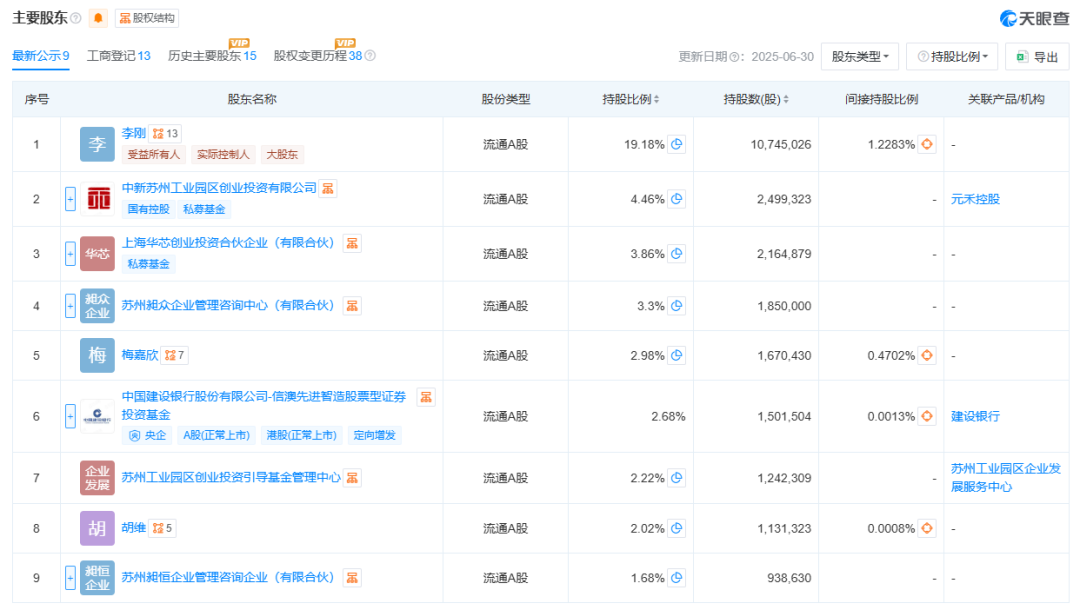1080x610 pixels.
Task: Open 苏州工业园区创业投资引导基金管理中心 link
Action: pos(231,478)
